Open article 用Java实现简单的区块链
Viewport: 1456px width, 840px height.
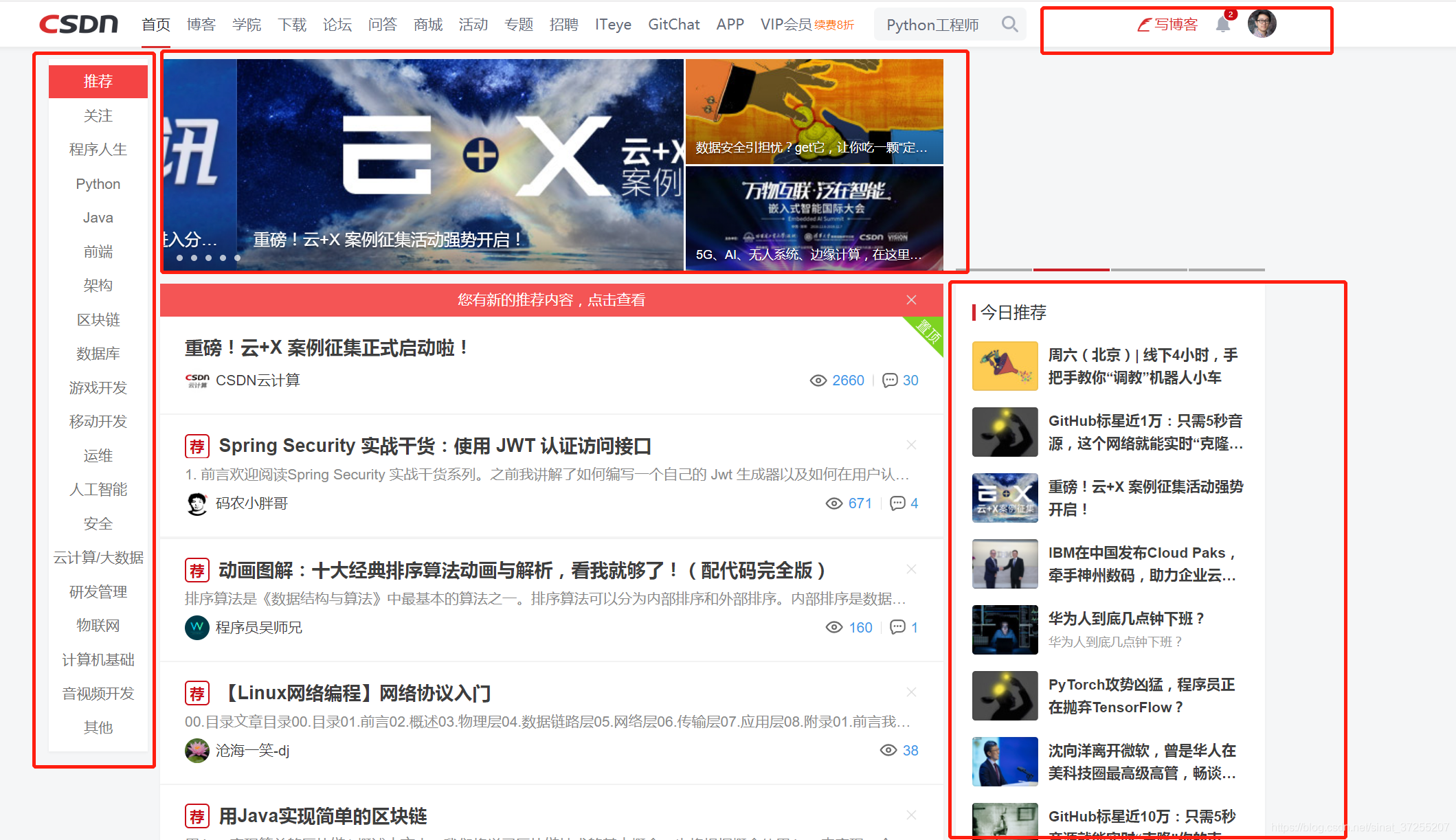click(x=323, y=816)
